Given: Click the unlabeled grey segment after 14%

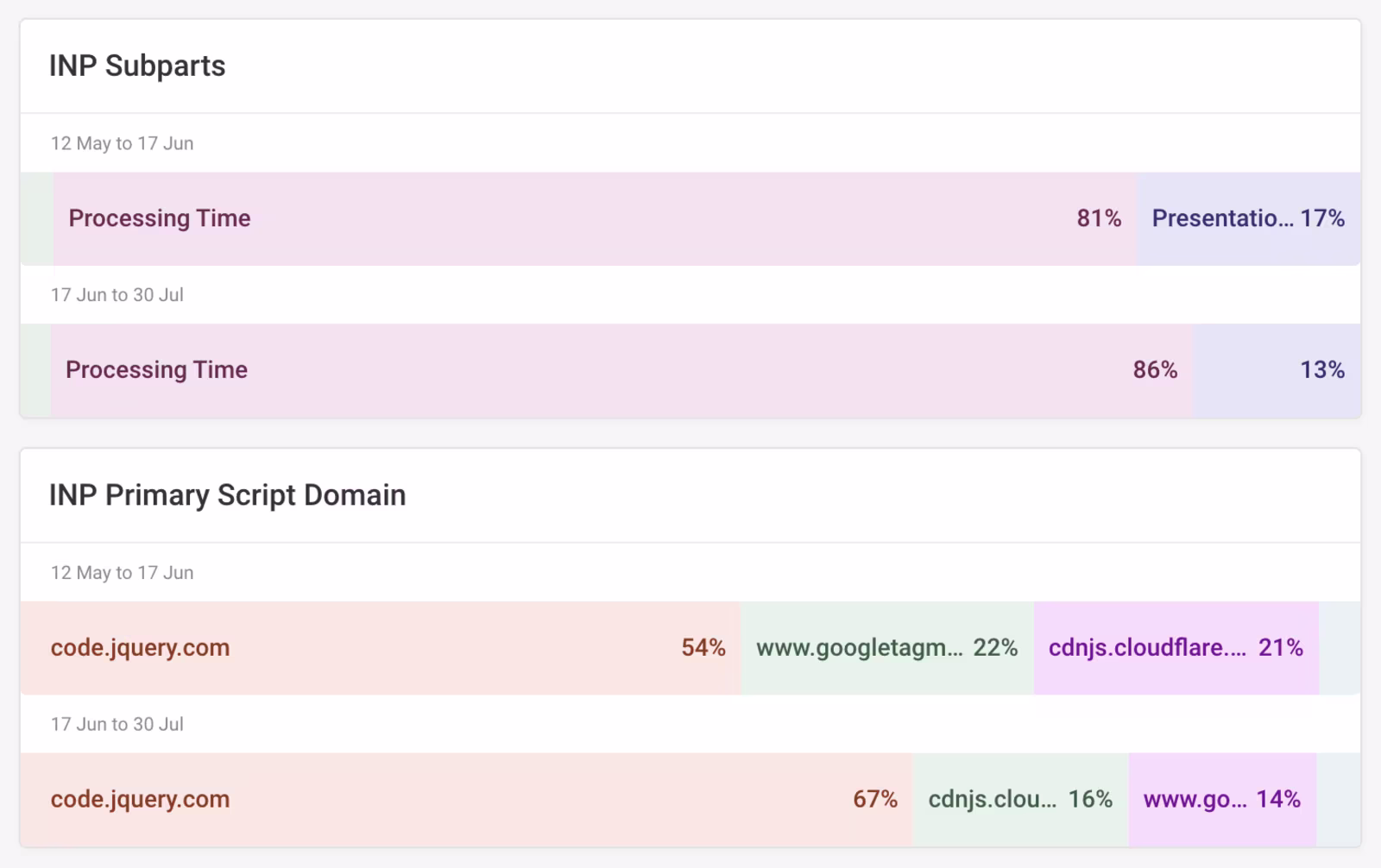Looking at the screenshot, I should coord(1339,800).
